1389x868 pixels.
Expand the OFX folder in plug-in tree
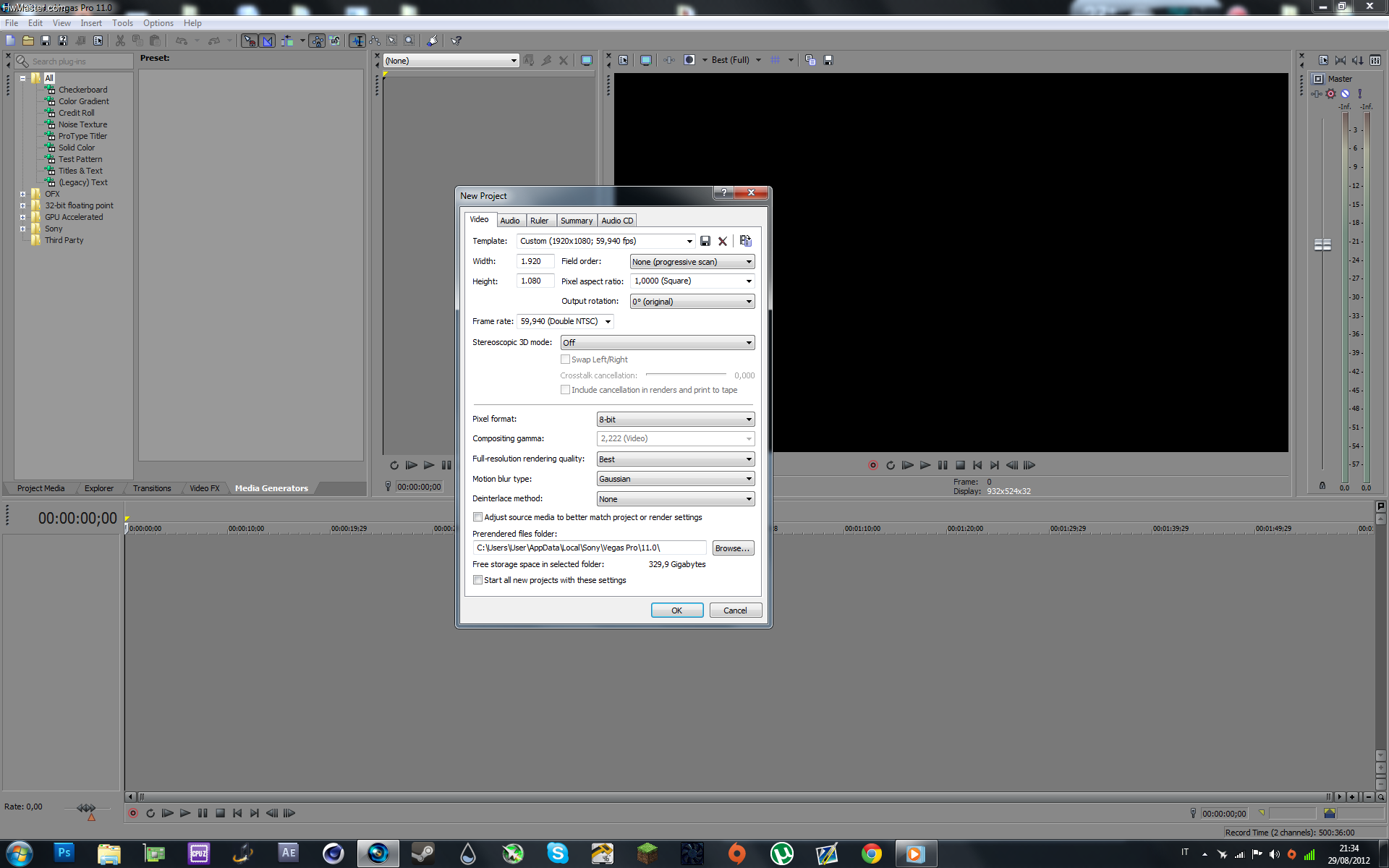[x=22, y=194]
